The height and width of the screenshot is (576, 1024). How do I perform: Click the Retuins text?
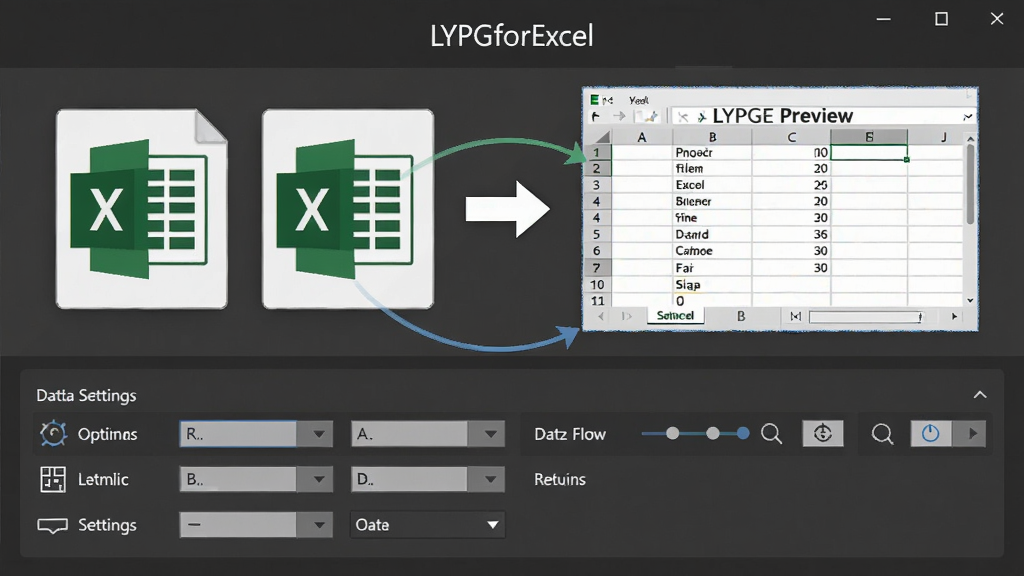[x=560, y=479]
